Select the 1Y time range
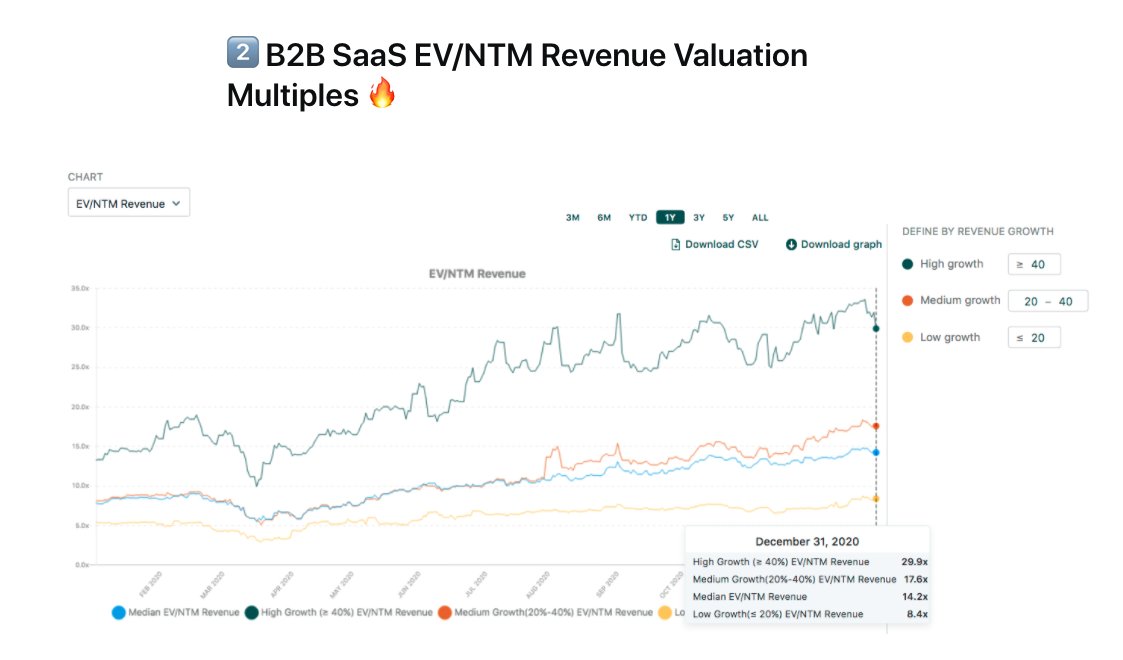Screen dimensions: 1123x660 [670, 218]
